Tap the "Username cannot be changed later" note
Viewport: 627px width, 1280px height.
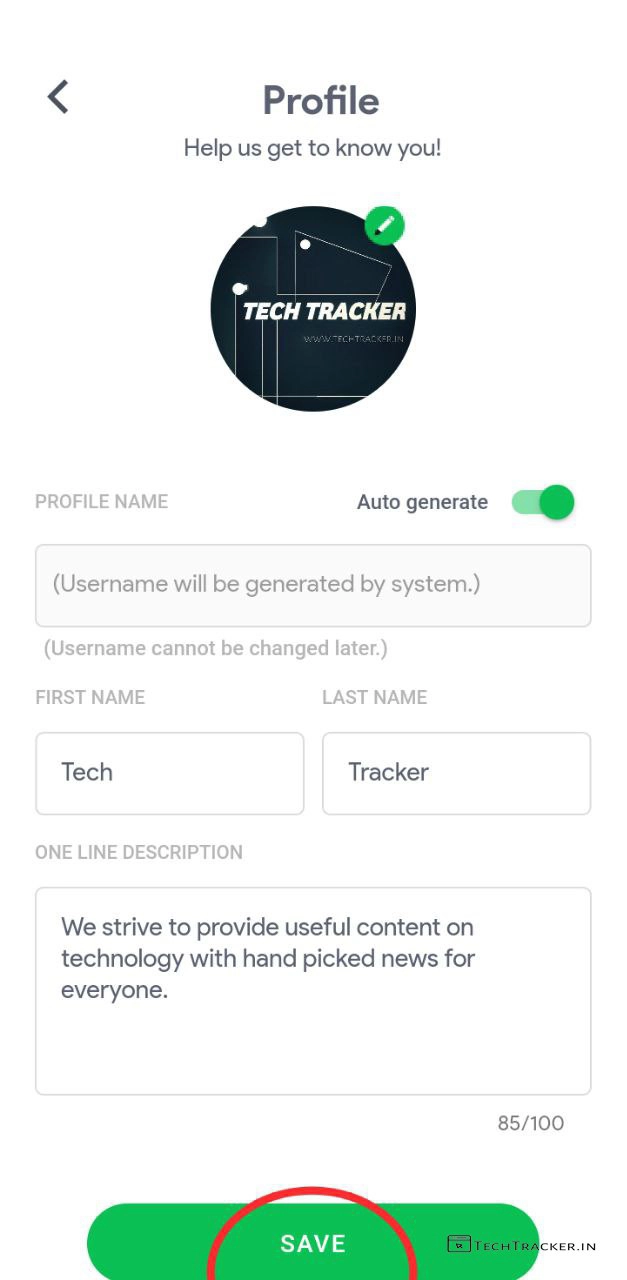[x=215, y=648]
